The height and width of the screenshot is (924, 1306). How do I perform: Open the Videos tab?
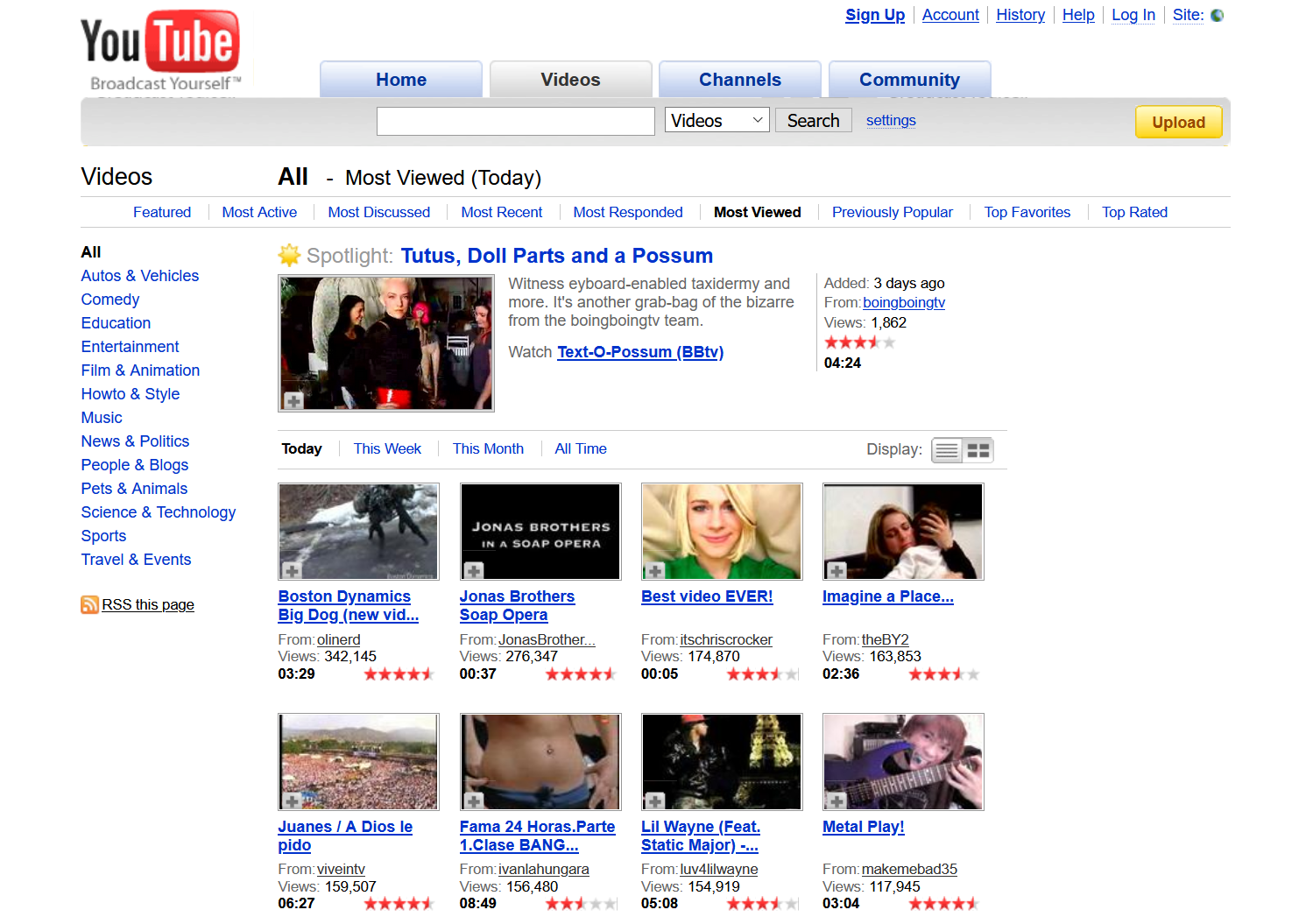click(x=571, y=80)
